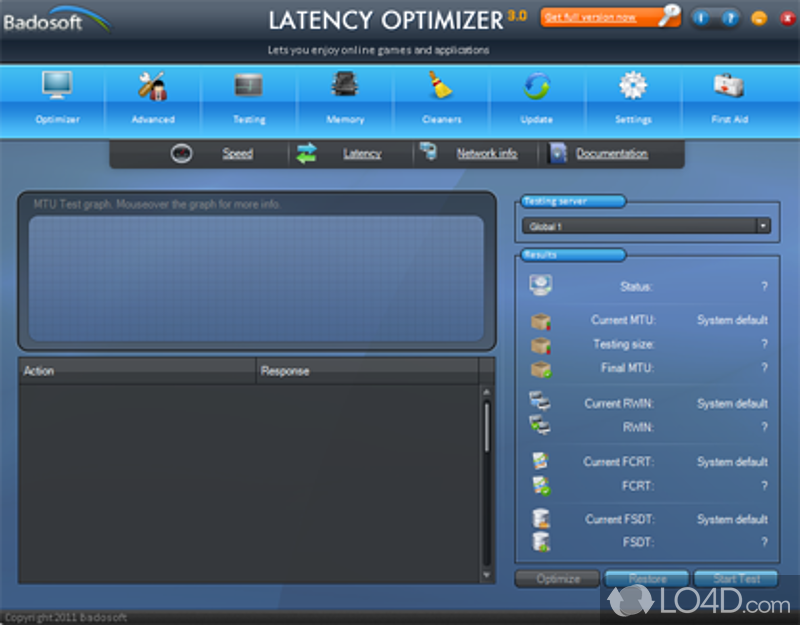Click the Start Test button
800x625 pixels.
[736, 579]
